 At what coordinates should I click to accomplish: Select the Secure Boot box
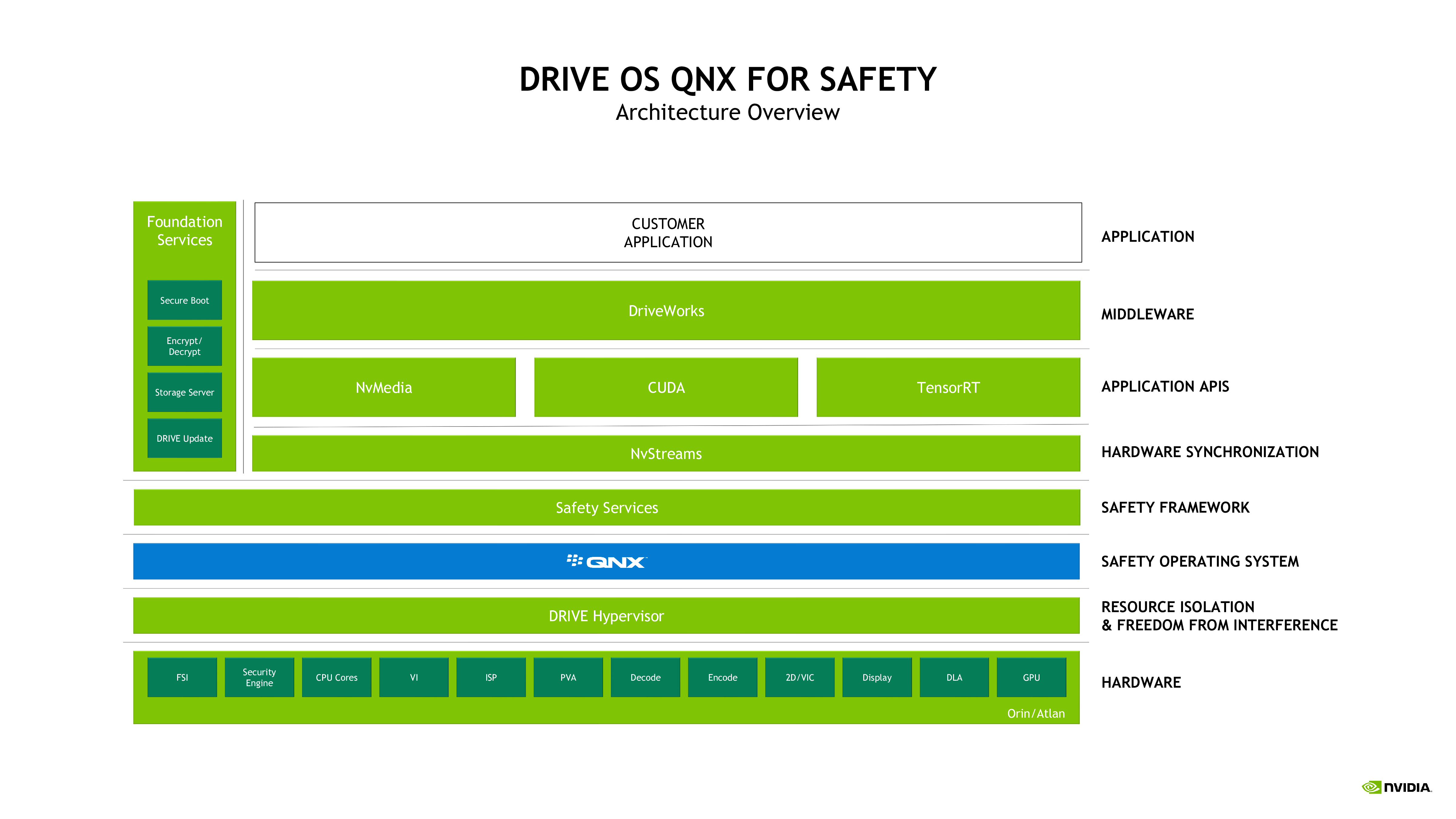click(185, 300)
